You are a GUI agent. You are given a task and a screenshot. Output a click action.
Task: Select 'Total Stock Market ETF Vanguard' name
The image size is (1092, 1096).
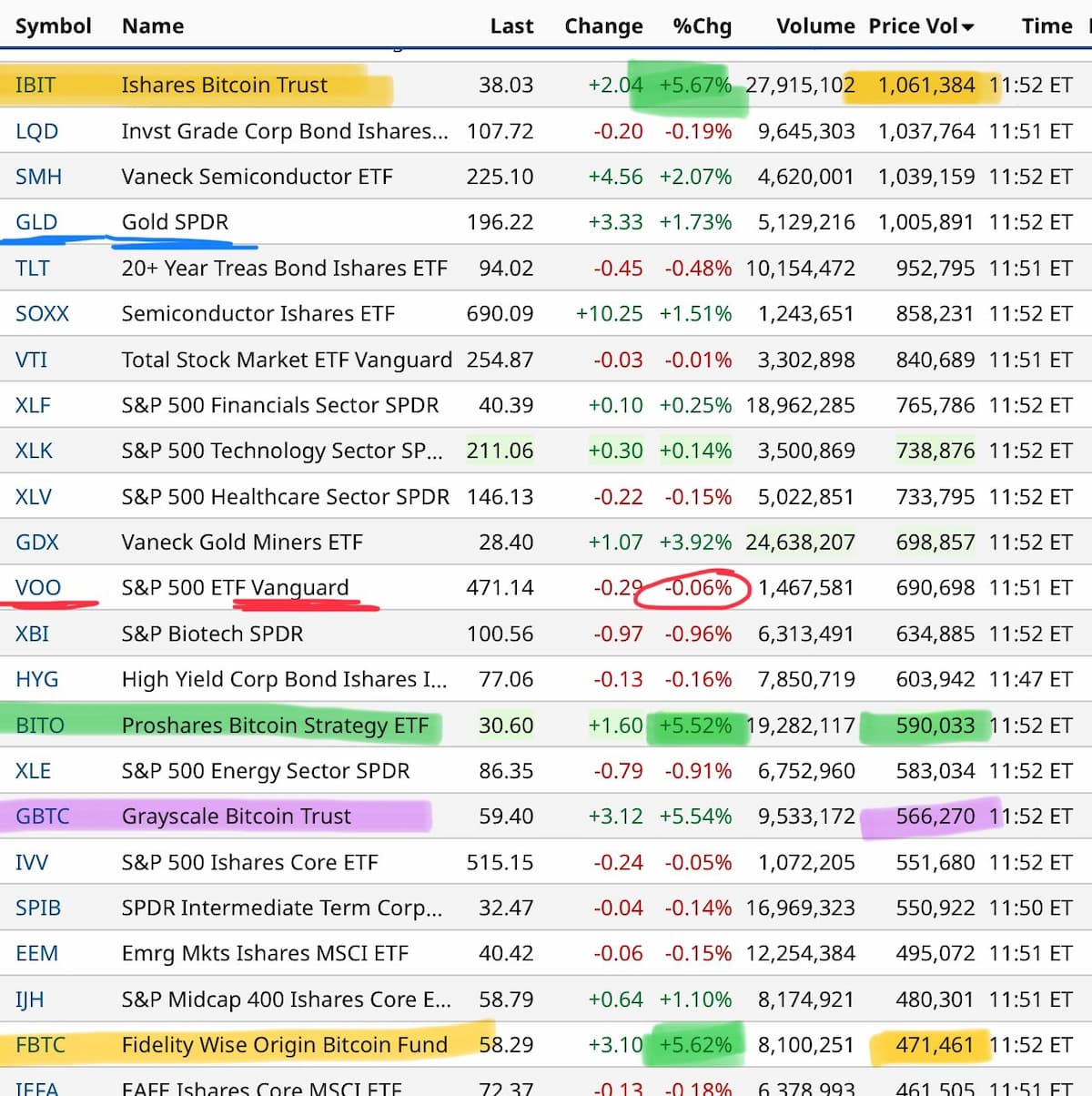pos(287,360)
